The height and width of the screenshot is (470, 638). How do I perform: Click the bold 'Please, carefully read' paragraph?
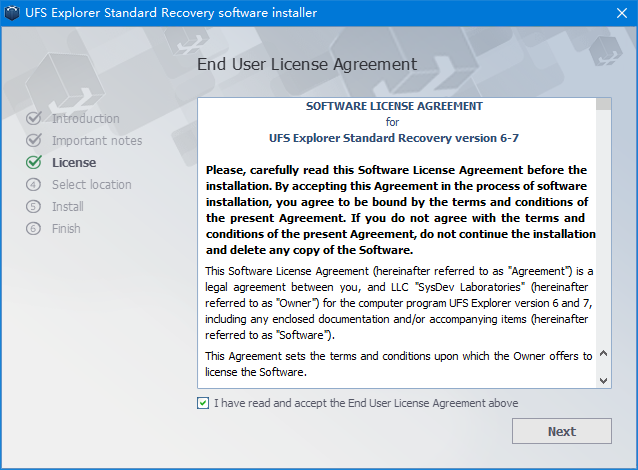[400, 210]
